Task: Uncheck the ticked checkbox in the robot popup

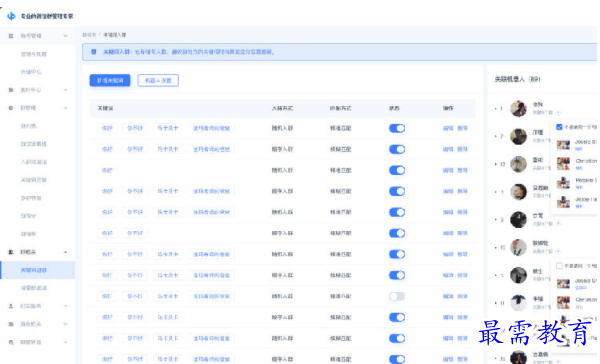Action: point(559,127)
